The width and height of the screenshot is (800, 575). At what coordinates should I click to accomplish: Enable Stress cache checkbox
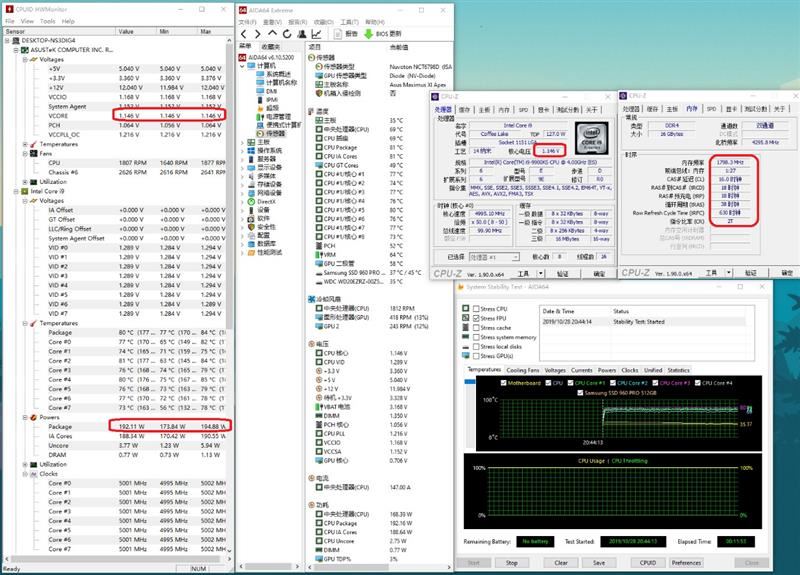coord(476,328)
